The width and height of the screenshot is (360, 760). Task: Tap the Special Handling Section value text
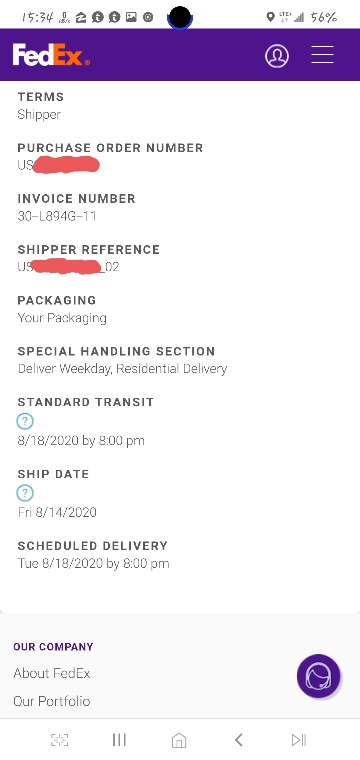122,369
